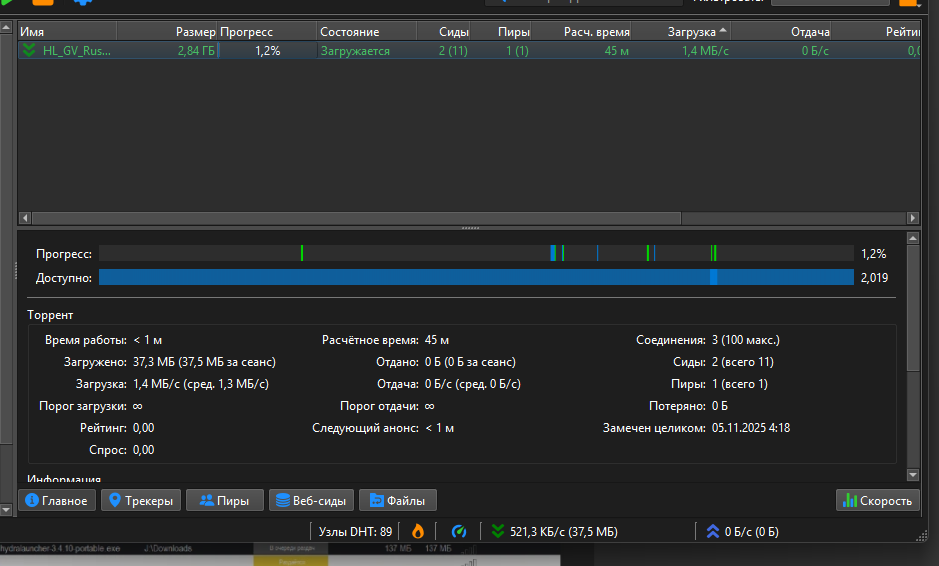
Task: Click the blue settings gear icon
Action: (82, 3)
